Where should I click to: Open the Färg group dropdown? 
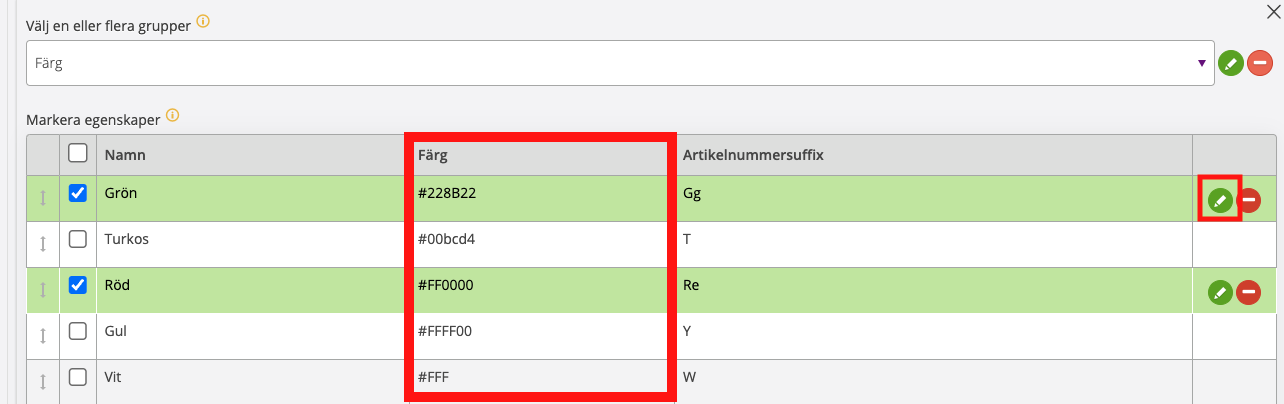pyautogui.click(x=620, y=63)
